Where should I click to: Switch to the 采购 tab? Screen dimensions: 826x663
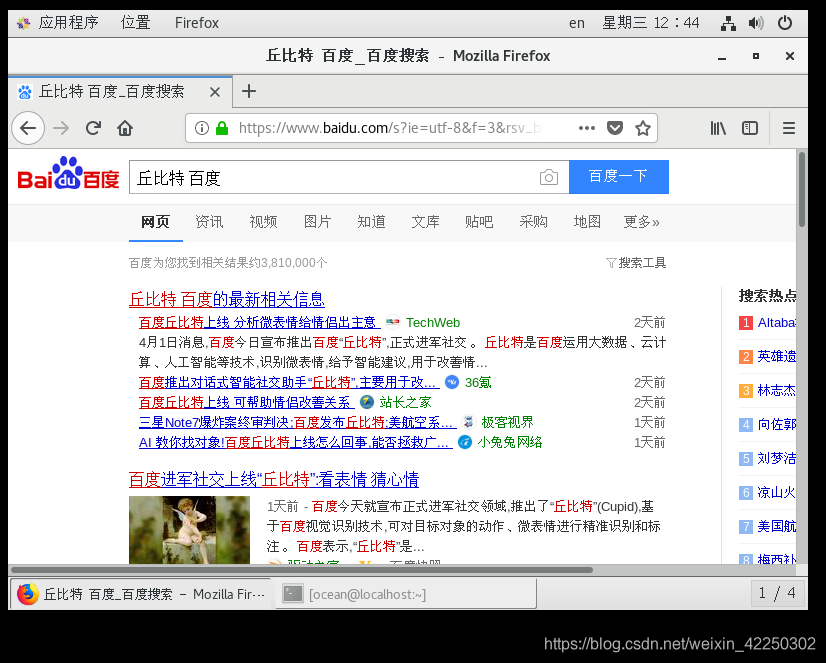tap(534, 222)
